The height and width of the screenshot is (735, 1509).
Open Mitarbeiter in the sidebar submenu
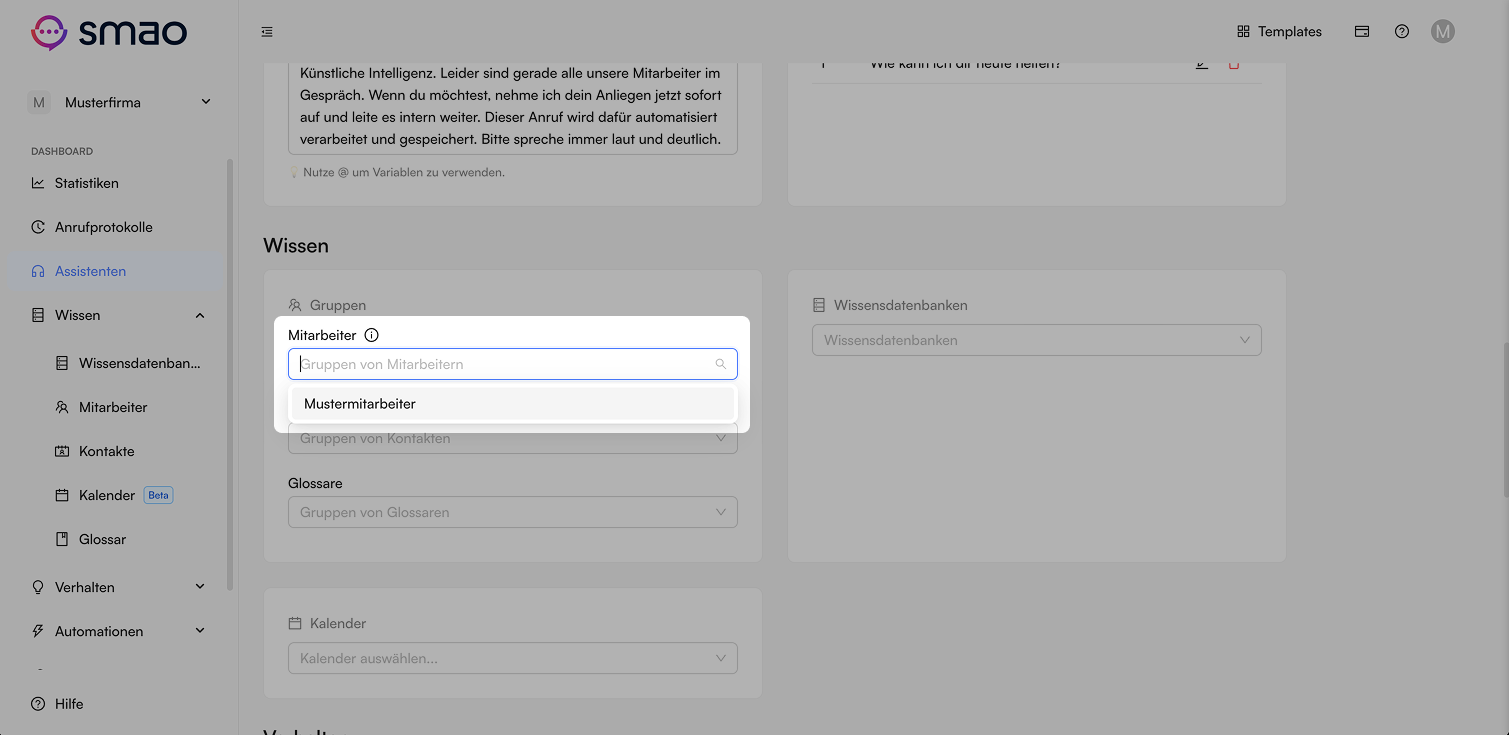102,407
